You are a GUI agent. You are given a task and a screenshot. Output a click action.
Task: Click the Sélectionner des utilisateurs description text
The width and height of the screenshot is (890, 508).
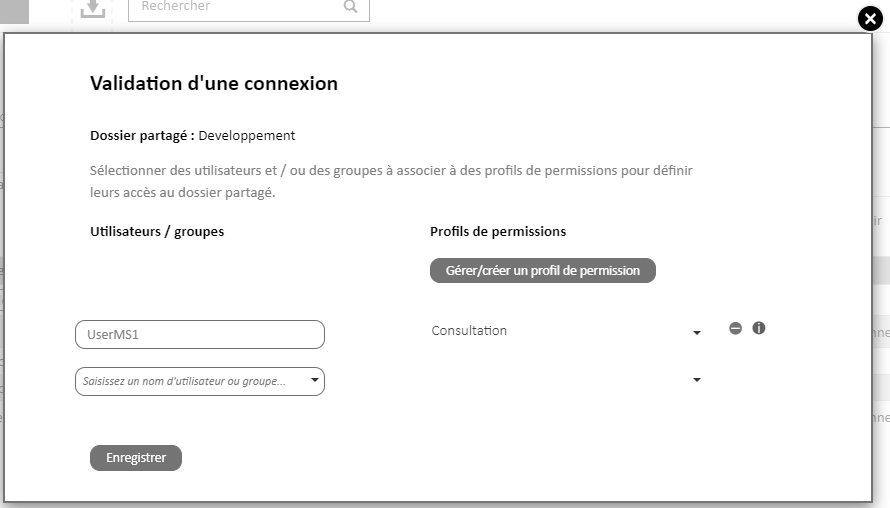pyautogui.click(x=391, y=182)
